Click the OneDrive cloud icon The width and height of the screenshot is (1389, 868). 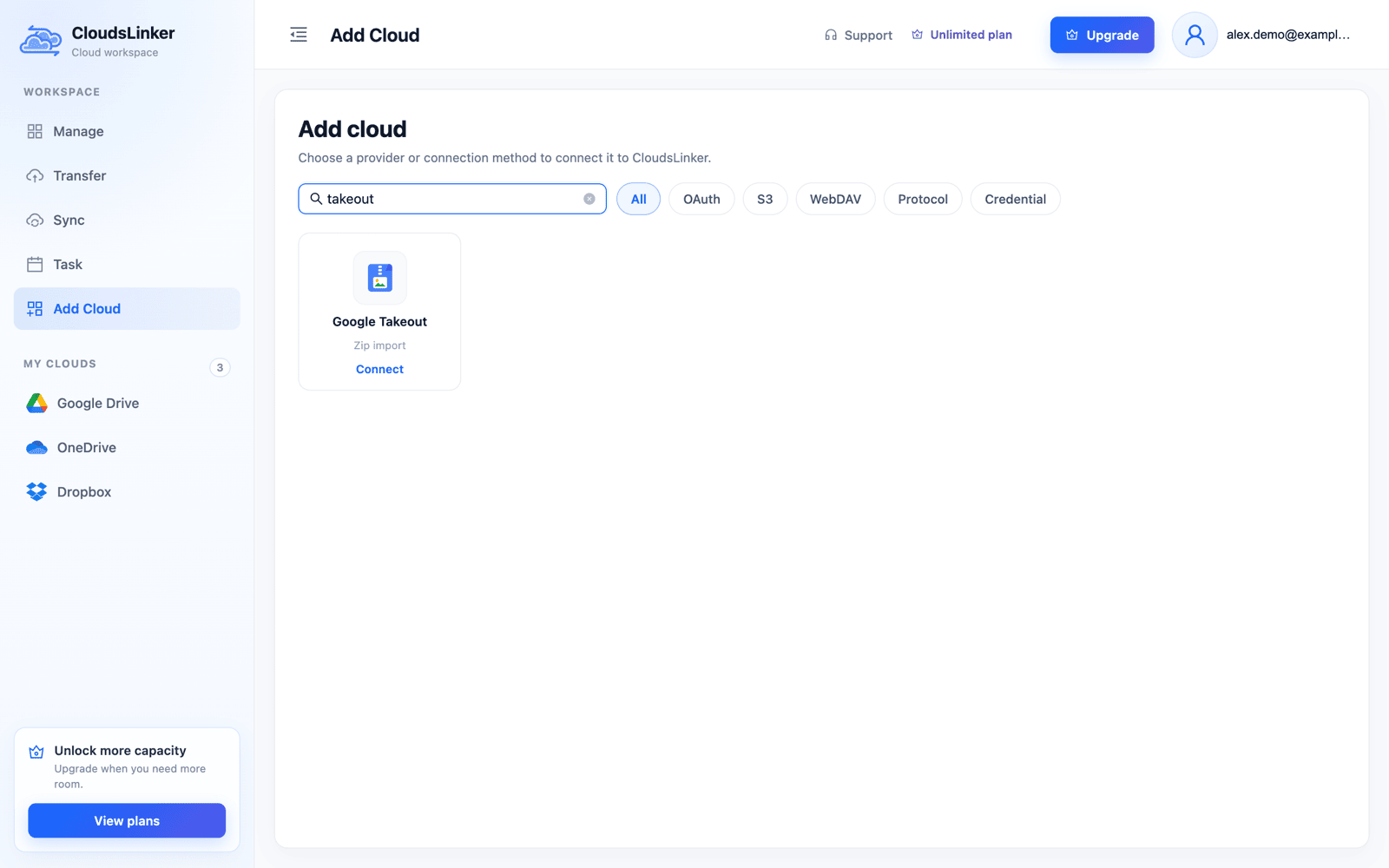tap(36, 447)
